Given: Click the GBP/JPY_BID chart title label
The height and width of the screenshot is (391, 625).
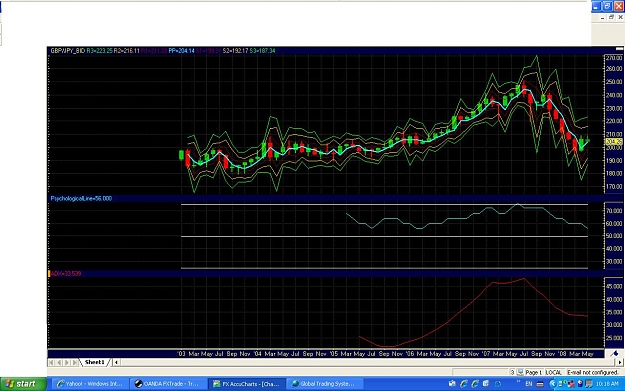Looking at the screenshot, I should pyautogui.click(x=67, y=51).
